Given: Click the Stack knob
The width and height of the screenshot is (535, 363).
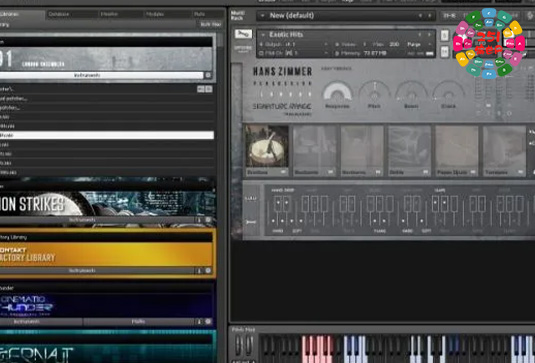Looking at the screenshot, I should coord(449,91).
